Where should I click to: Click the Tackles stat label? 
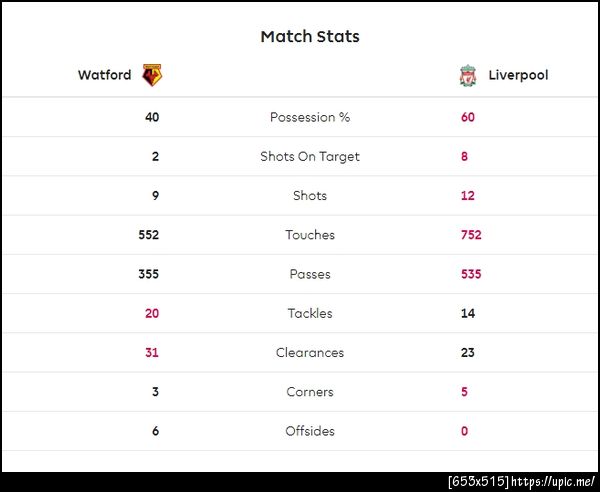(x=310, y=313)
